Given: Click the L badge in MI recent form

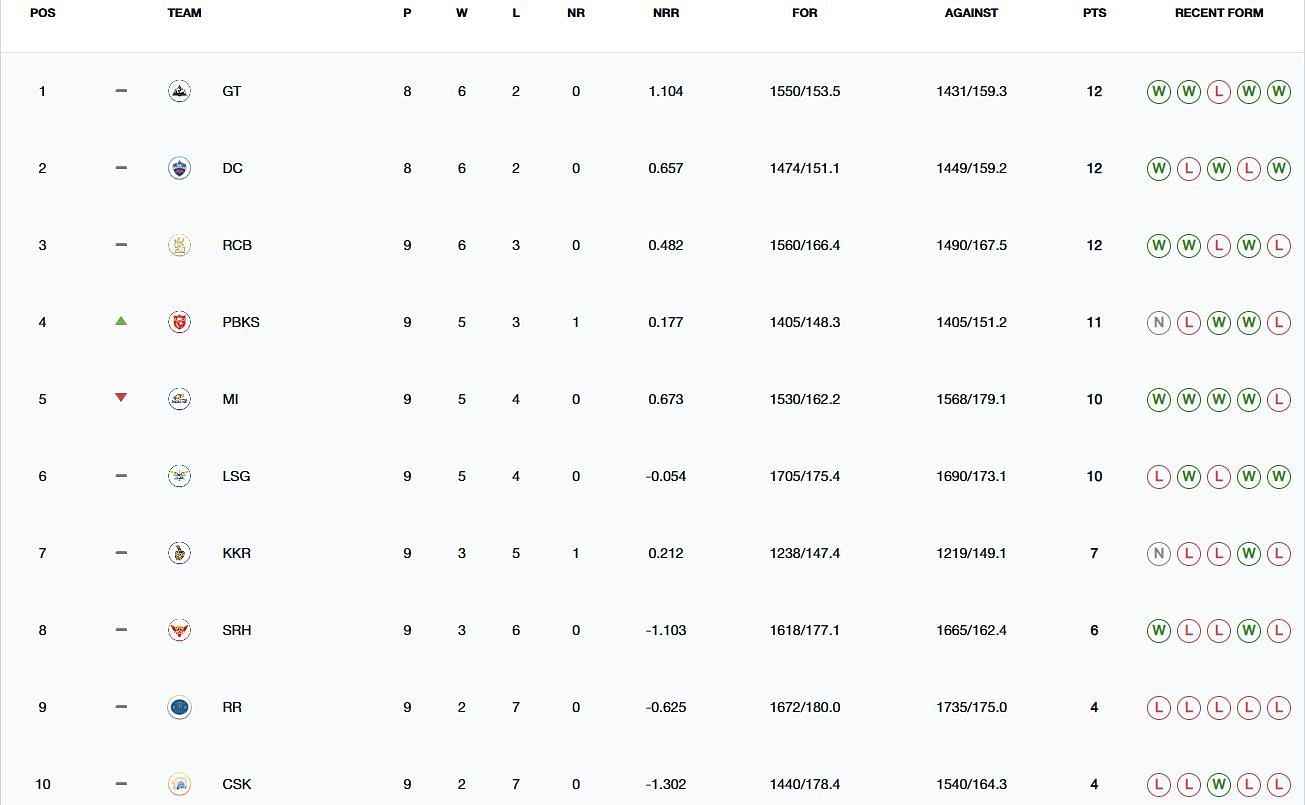Looking at the screenshot, I should [x=1278, y=399].
